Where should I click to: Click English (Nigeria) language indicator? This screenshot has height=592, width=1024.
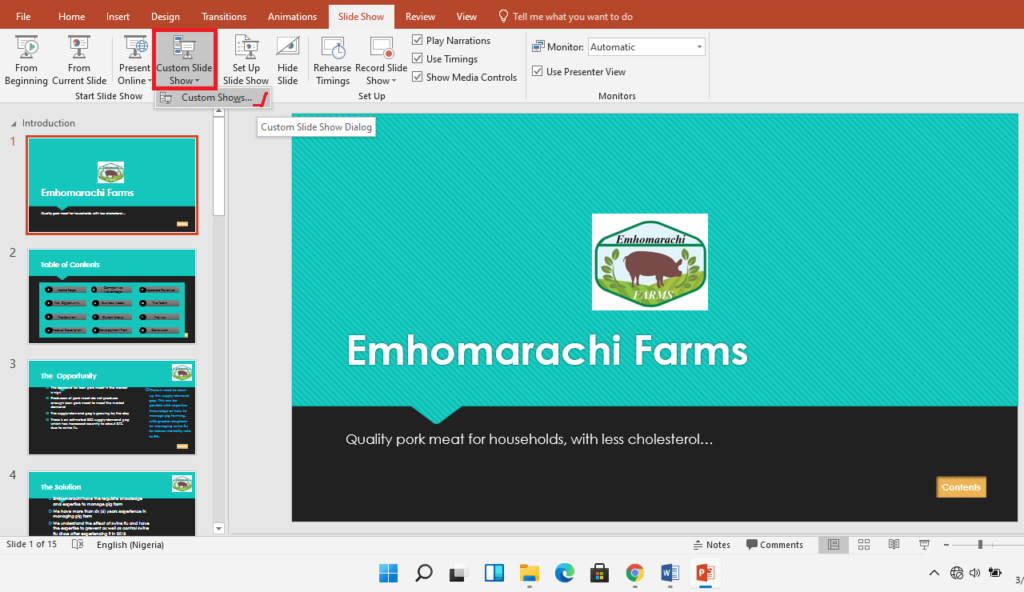pos(130,544)
